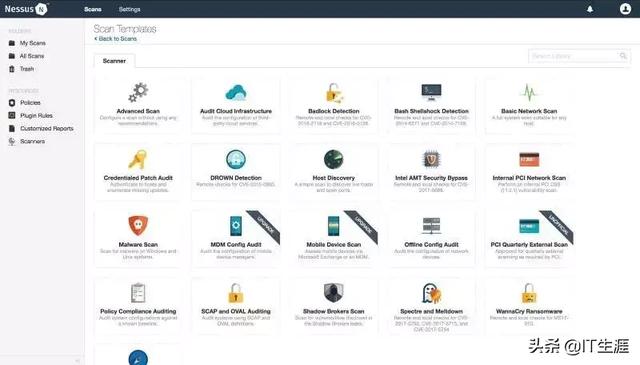Select the Basic Network Scan pulse icon
This screenshot has width=640, height=365.
[529, 93]
